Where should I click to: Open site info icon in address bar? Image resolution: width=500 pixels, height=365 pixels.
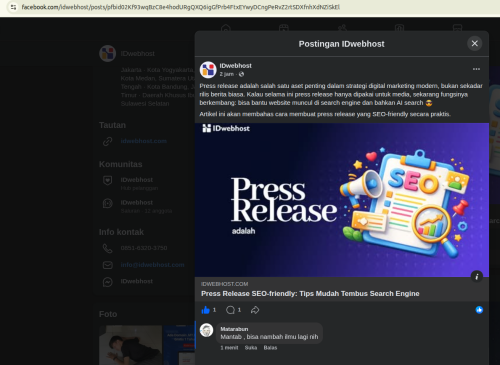pos(13,7)
